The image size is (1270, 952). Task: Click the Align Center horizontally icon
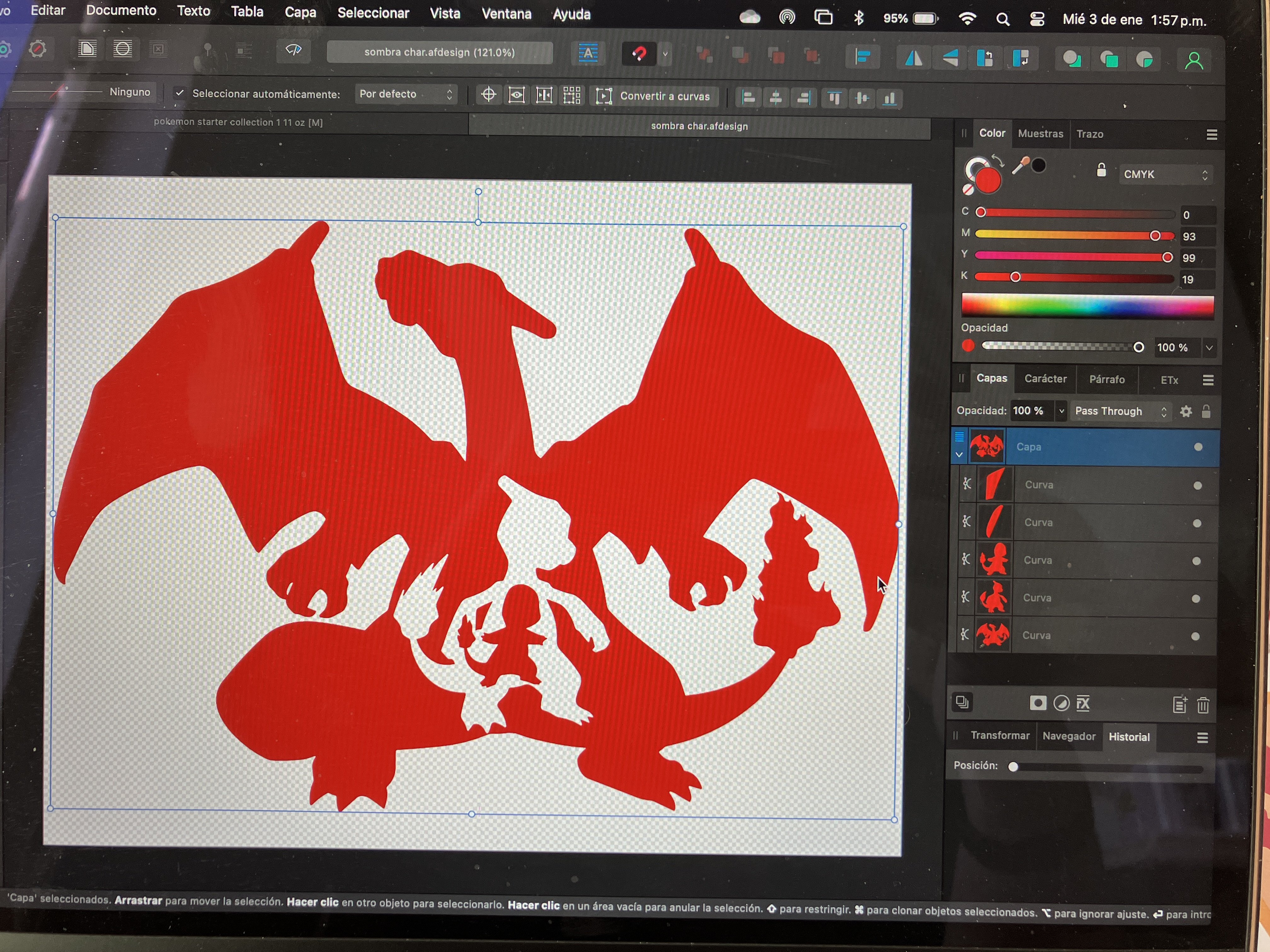coord(776,98)
